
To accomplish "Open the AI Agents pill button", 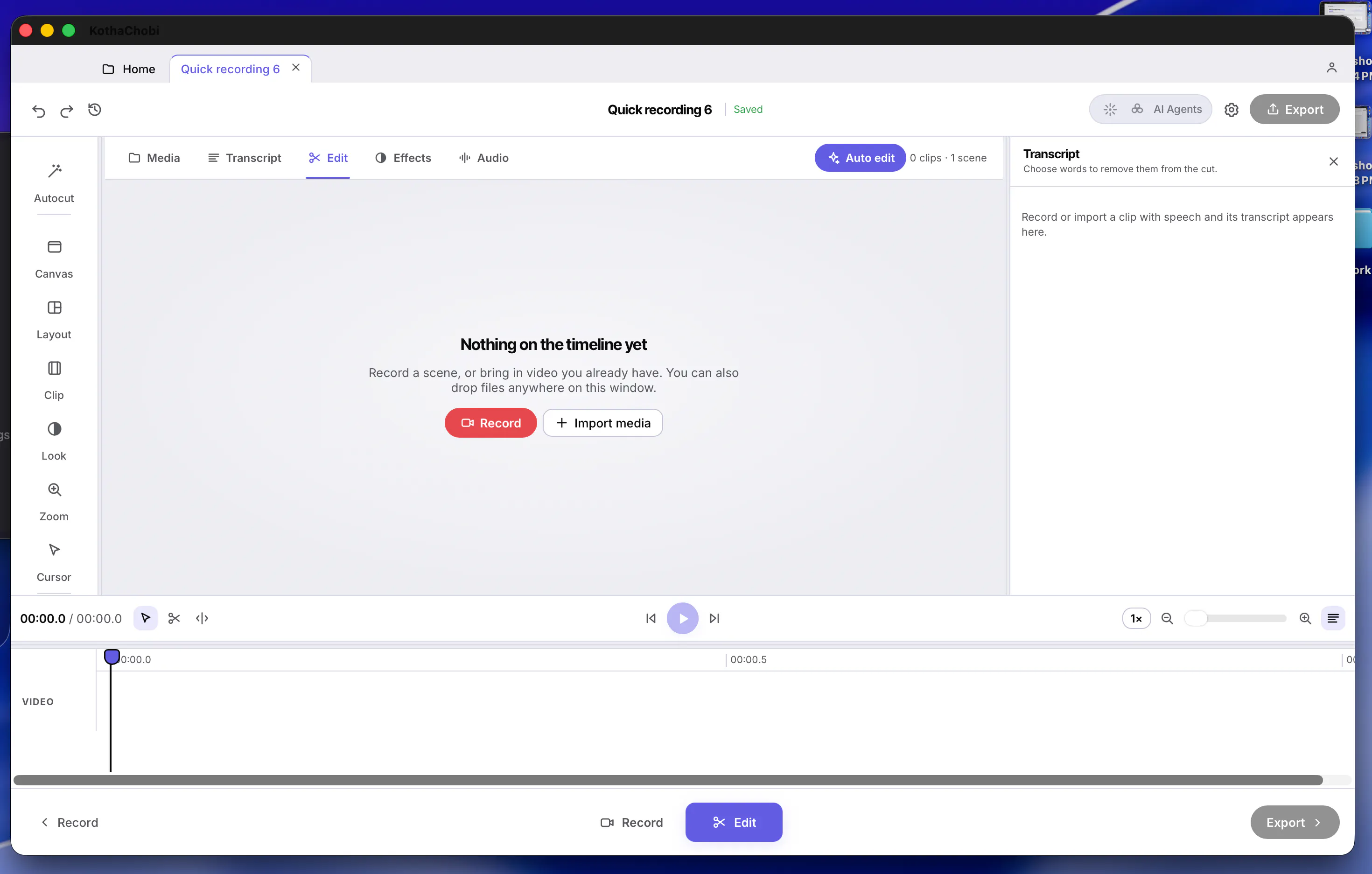I will (x=1151, y=109).
